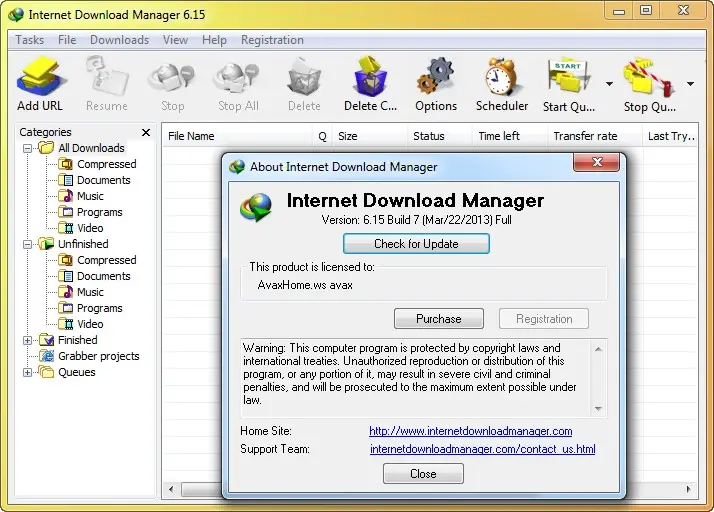
Task: Sort by the Q column header
Action: point(322,136)
